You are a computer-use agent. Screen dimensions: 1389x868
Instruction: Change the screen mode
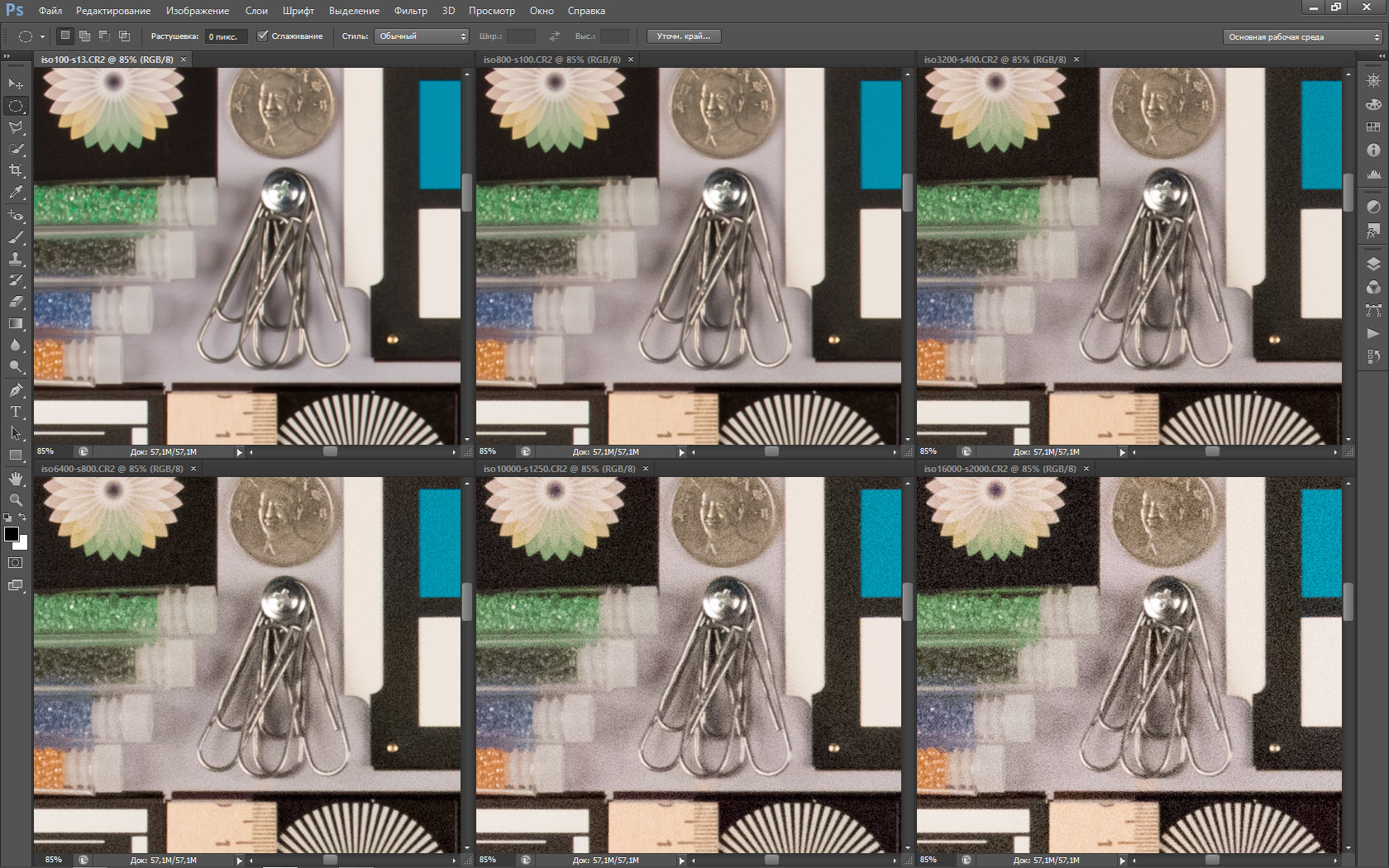(16, 586)
